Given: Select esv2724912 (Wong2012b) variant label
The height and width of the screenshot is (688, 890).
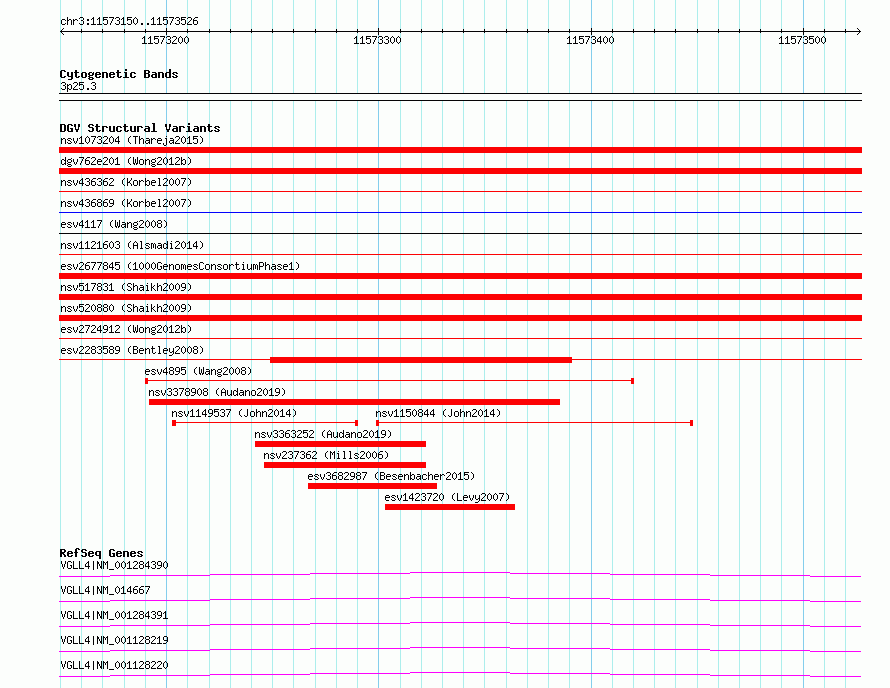Looking at the screenshot, I should [x=126, y=329].
